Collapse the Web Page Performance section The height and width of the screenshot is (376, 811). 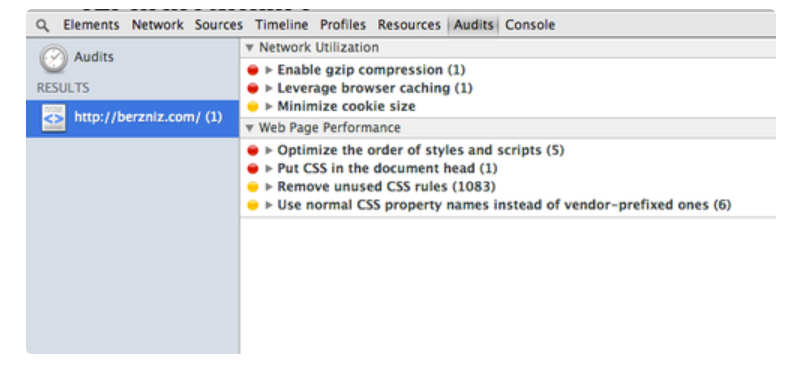pos(250,128)
